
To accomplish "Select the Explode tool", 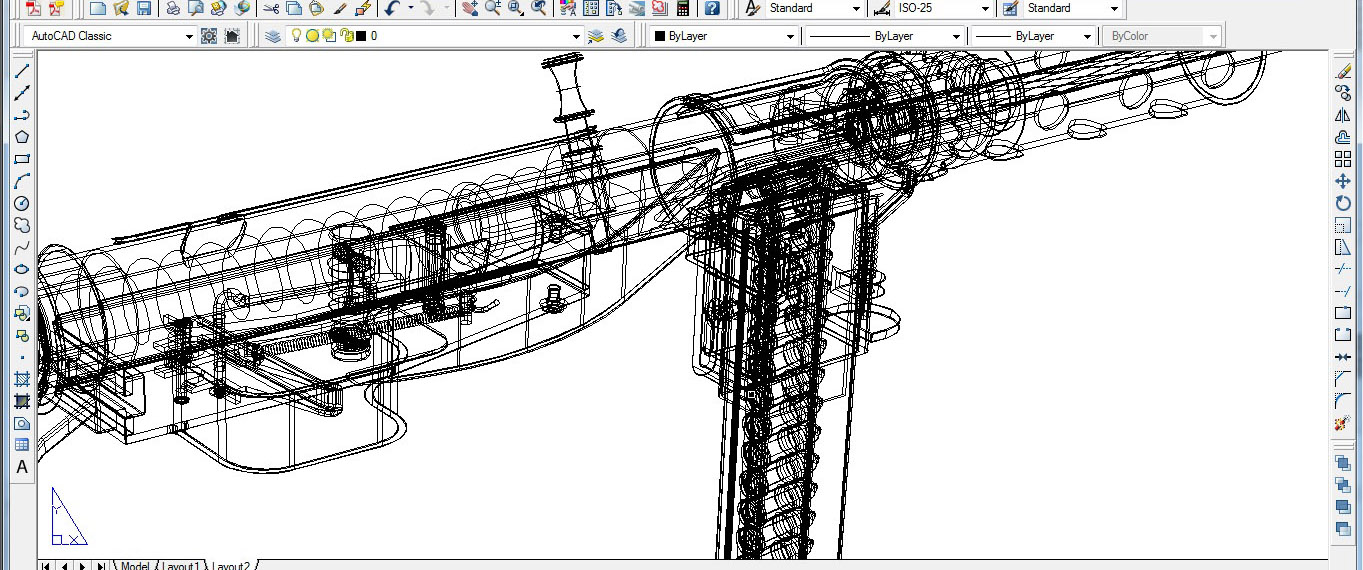I will [x=1343, y=423].
